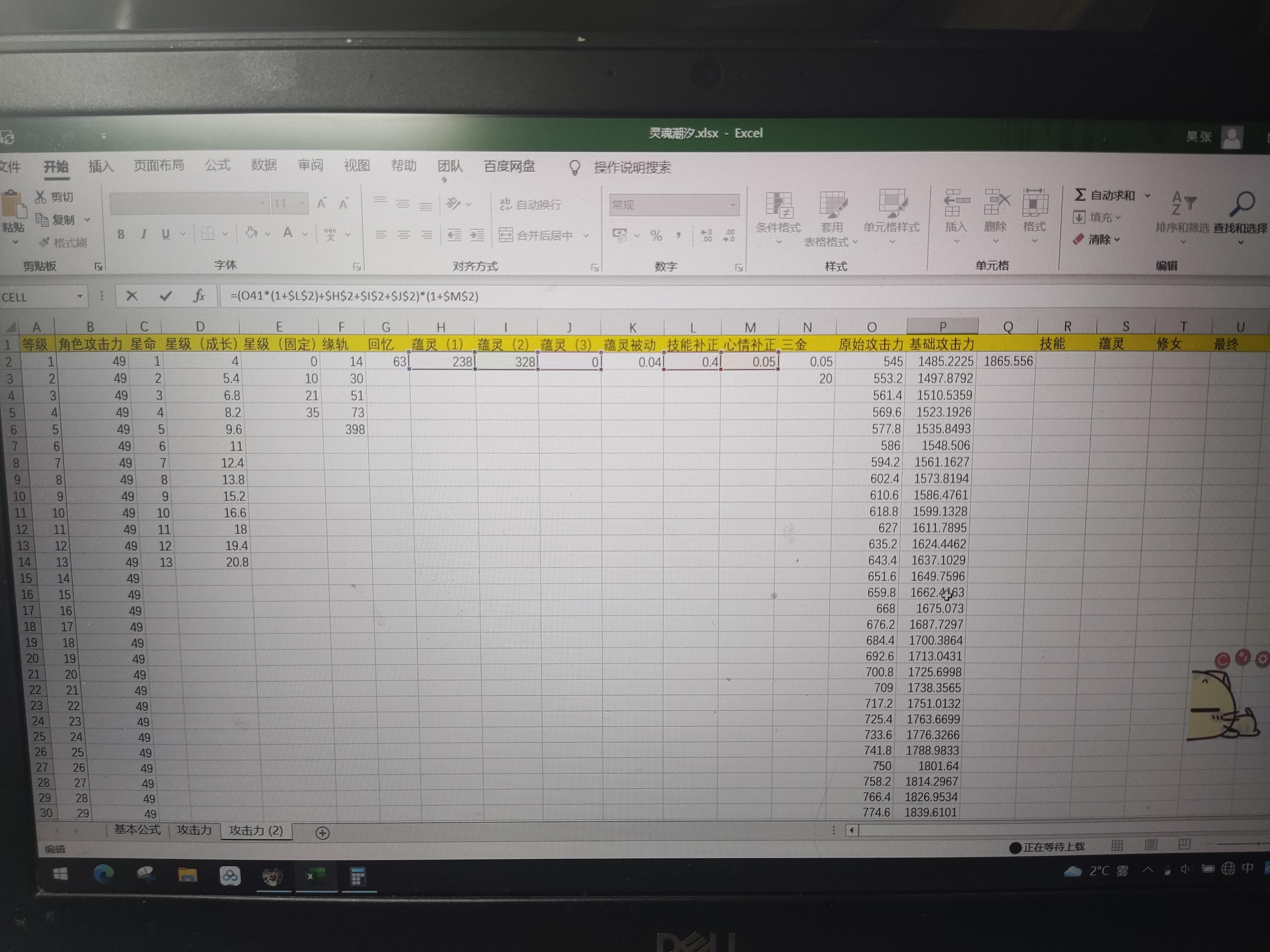Click the Decrease Font Size icon
1270x952 pixels.
(344, 204)
